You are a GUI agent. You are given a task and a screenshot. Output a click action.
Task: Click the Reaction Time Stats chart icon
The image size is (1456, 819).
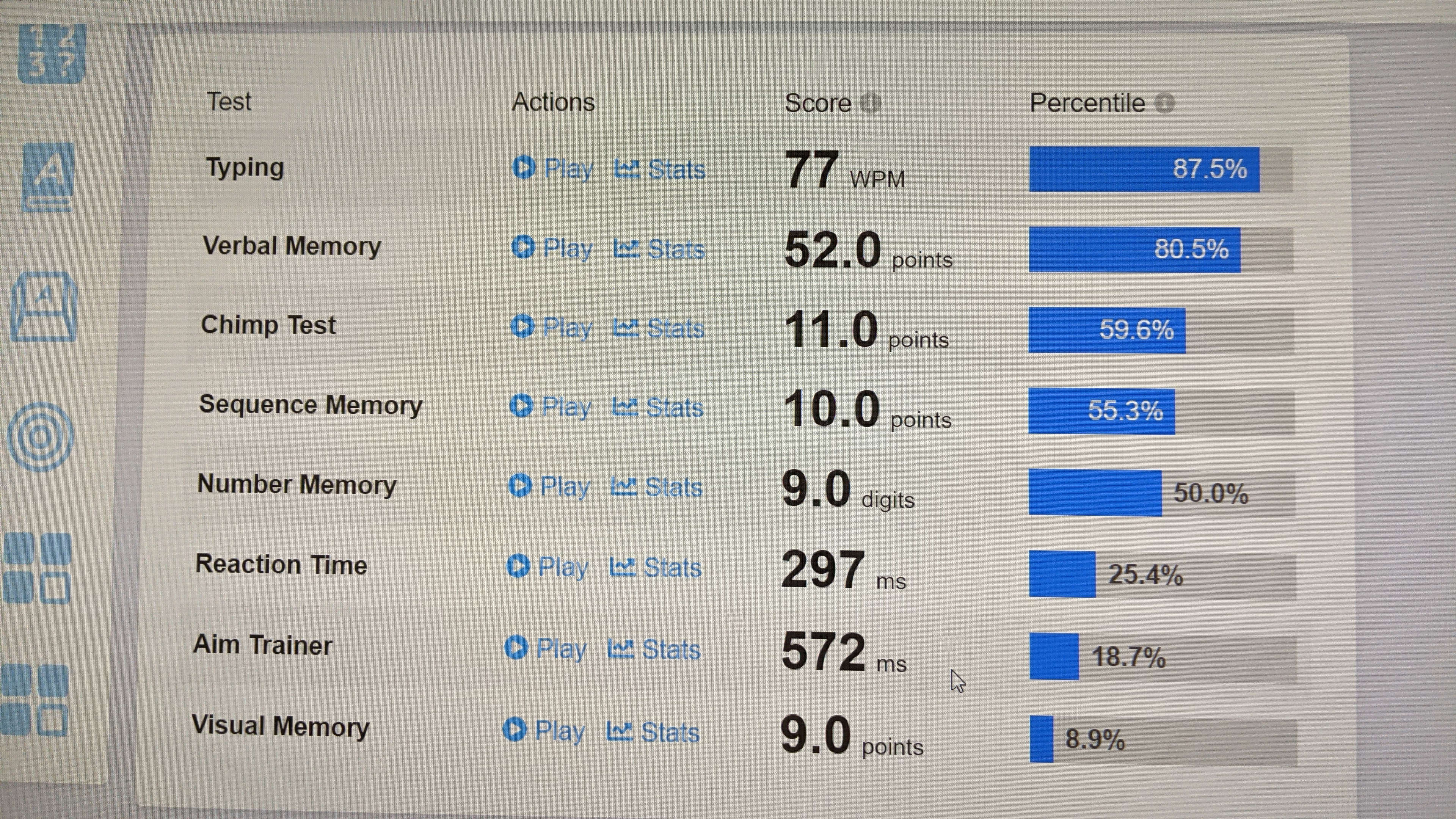click(x=623, y=566)
